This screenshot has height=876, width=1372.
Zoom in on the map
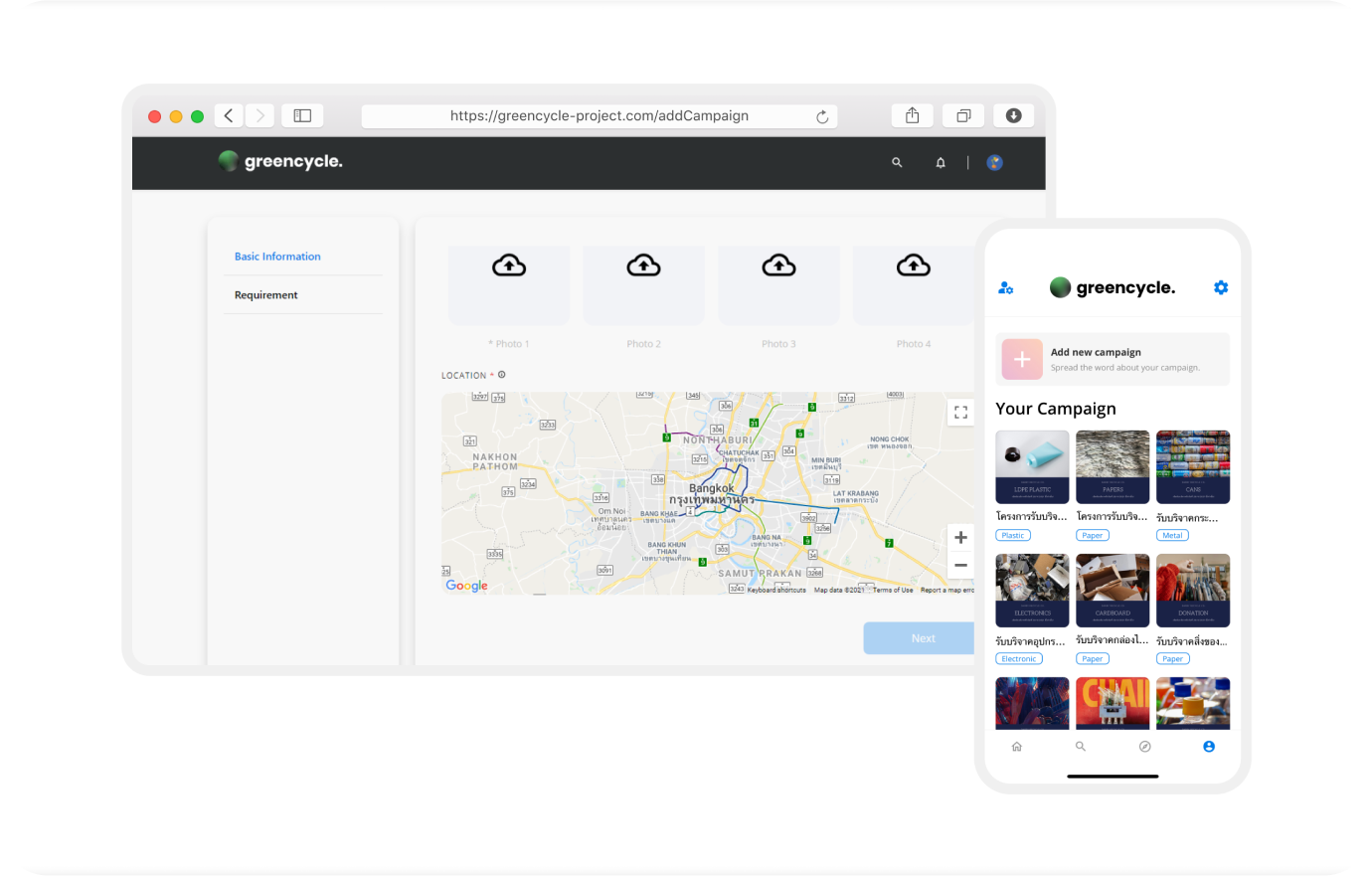click(x=960, y=538)
